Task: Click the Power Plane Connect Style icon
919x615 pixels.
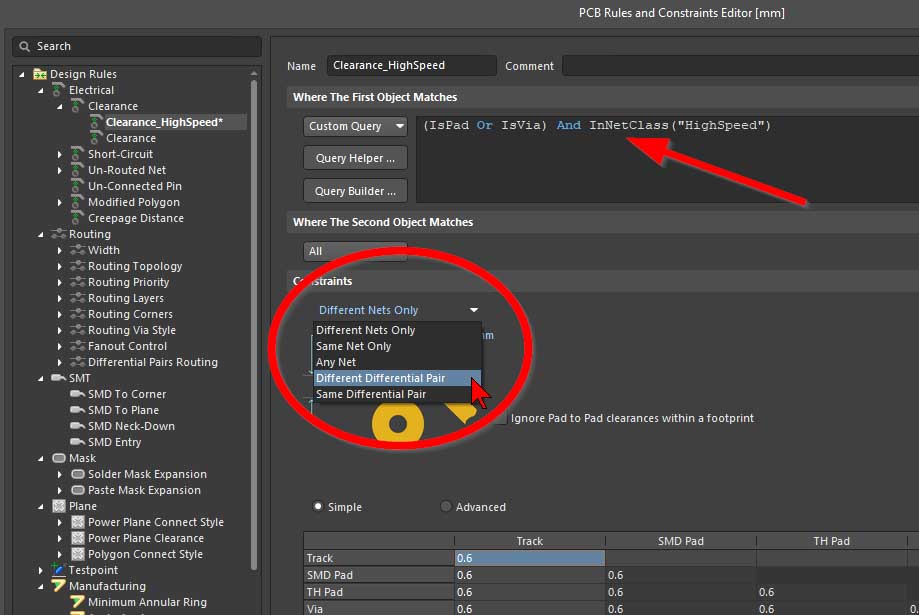Action: pyautogui.click(x=78, y=522)
